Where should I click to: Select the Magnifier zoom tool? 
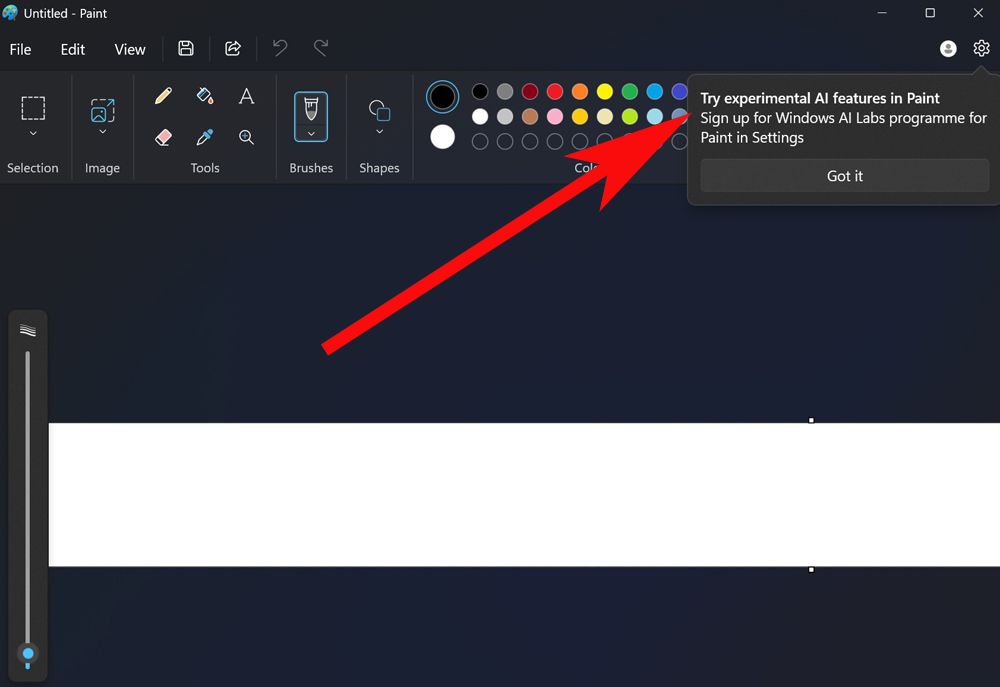coord(246,137)
